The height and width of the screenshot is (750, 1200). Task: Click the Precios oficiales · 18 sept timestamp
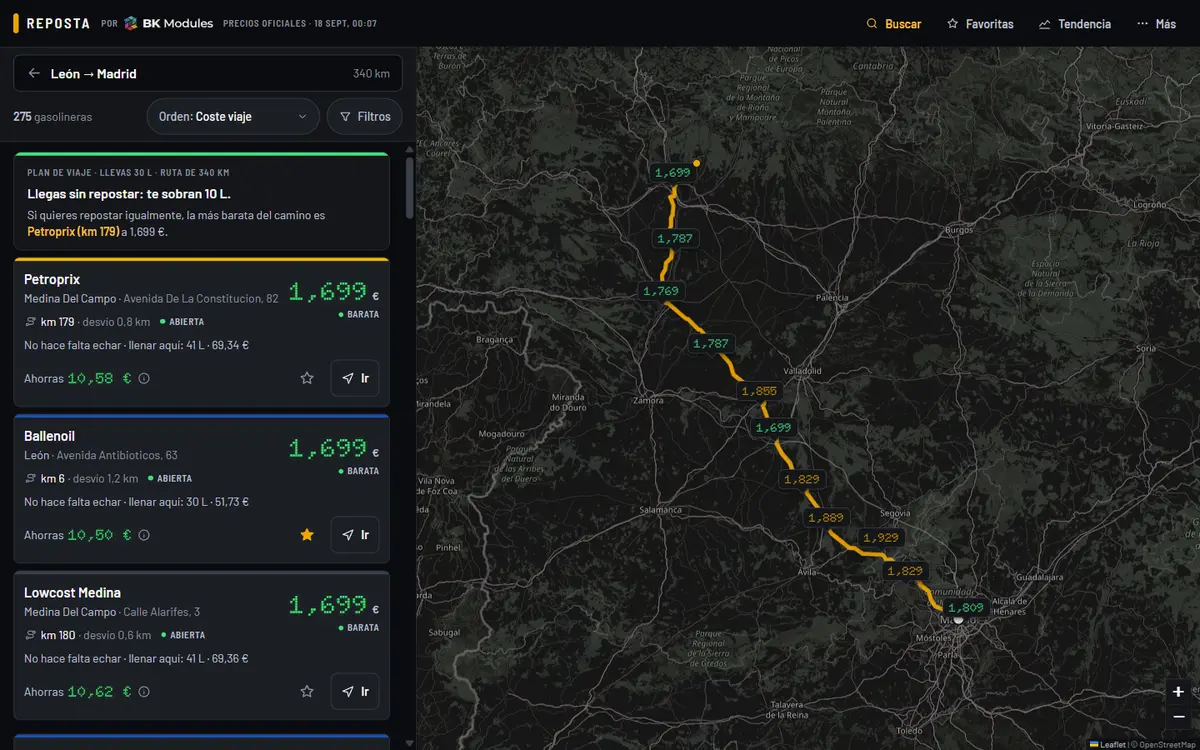pos(300,24)
